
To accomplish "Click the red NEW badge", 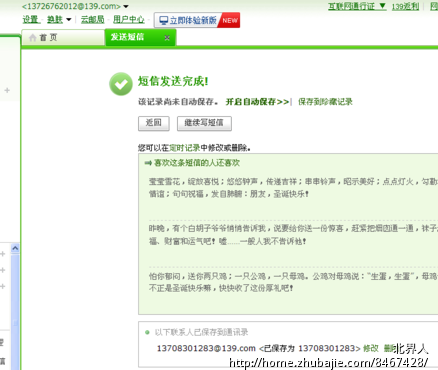I will click(230, 20).
